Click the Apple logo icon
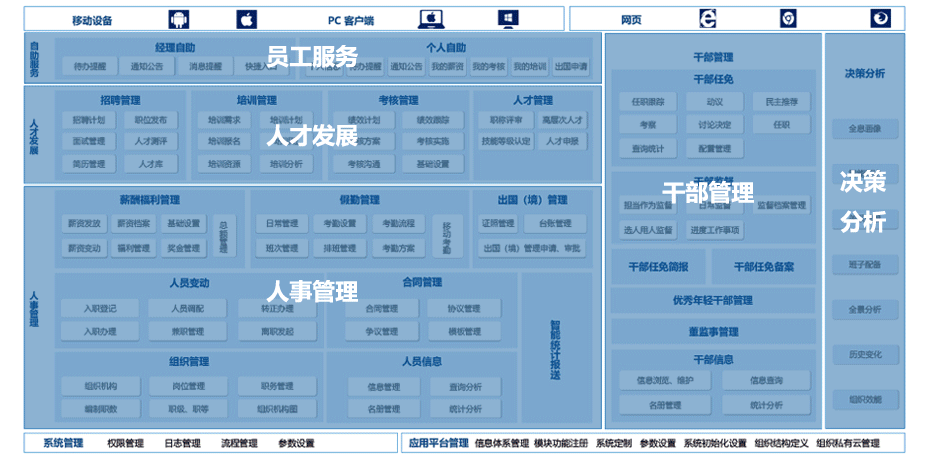Image resolution: width=927 pixels, height=459 pixels. 246,19
